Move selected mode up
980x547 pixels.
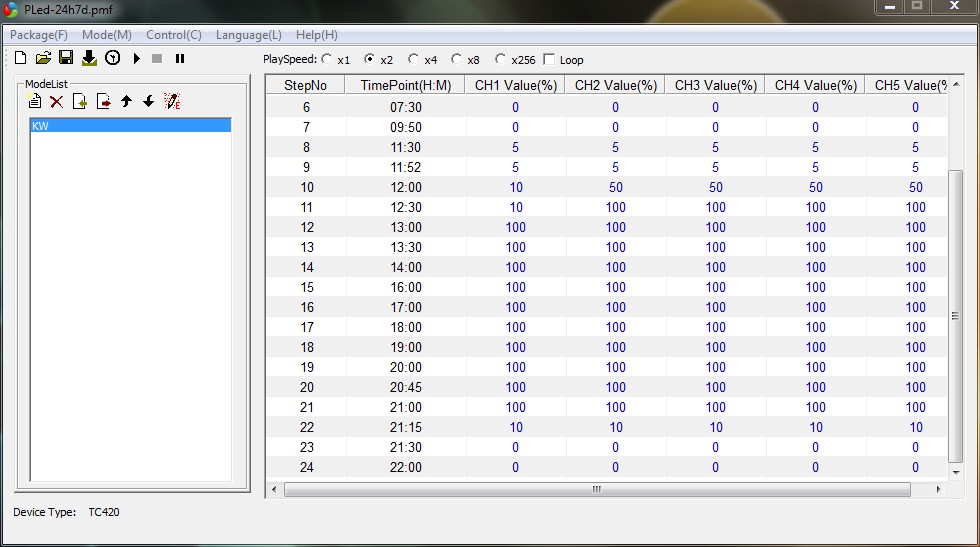click(x=126, y=101)
